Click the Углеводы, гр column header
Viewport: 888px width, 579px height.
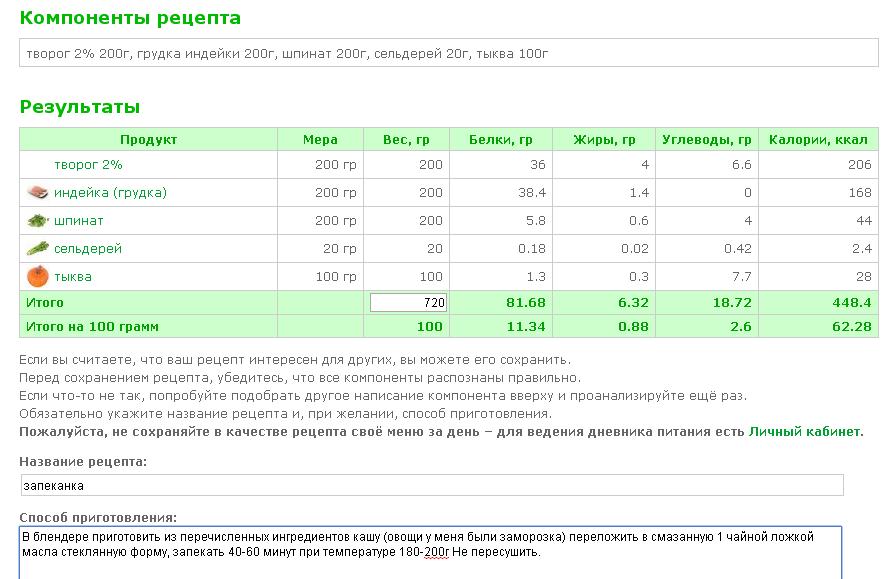(x=707, y=139)
